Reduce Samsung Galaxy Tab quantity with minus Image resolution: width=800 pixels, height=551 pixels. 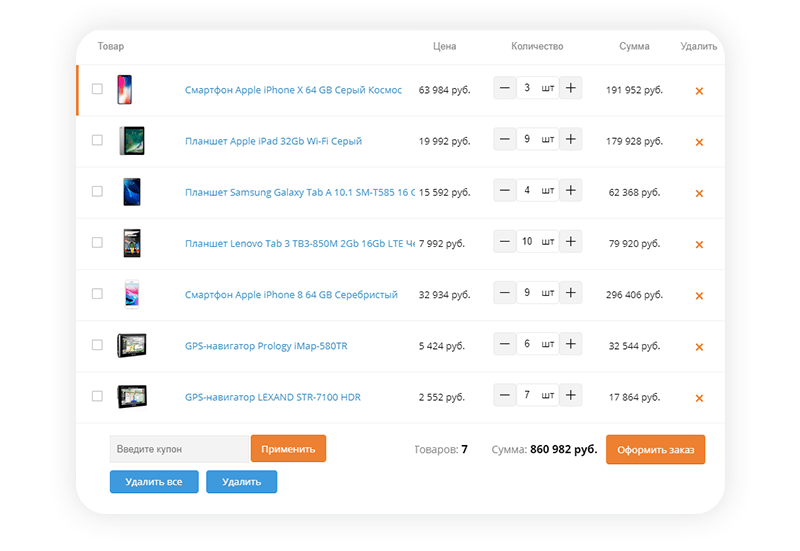[x=505, y=190]
